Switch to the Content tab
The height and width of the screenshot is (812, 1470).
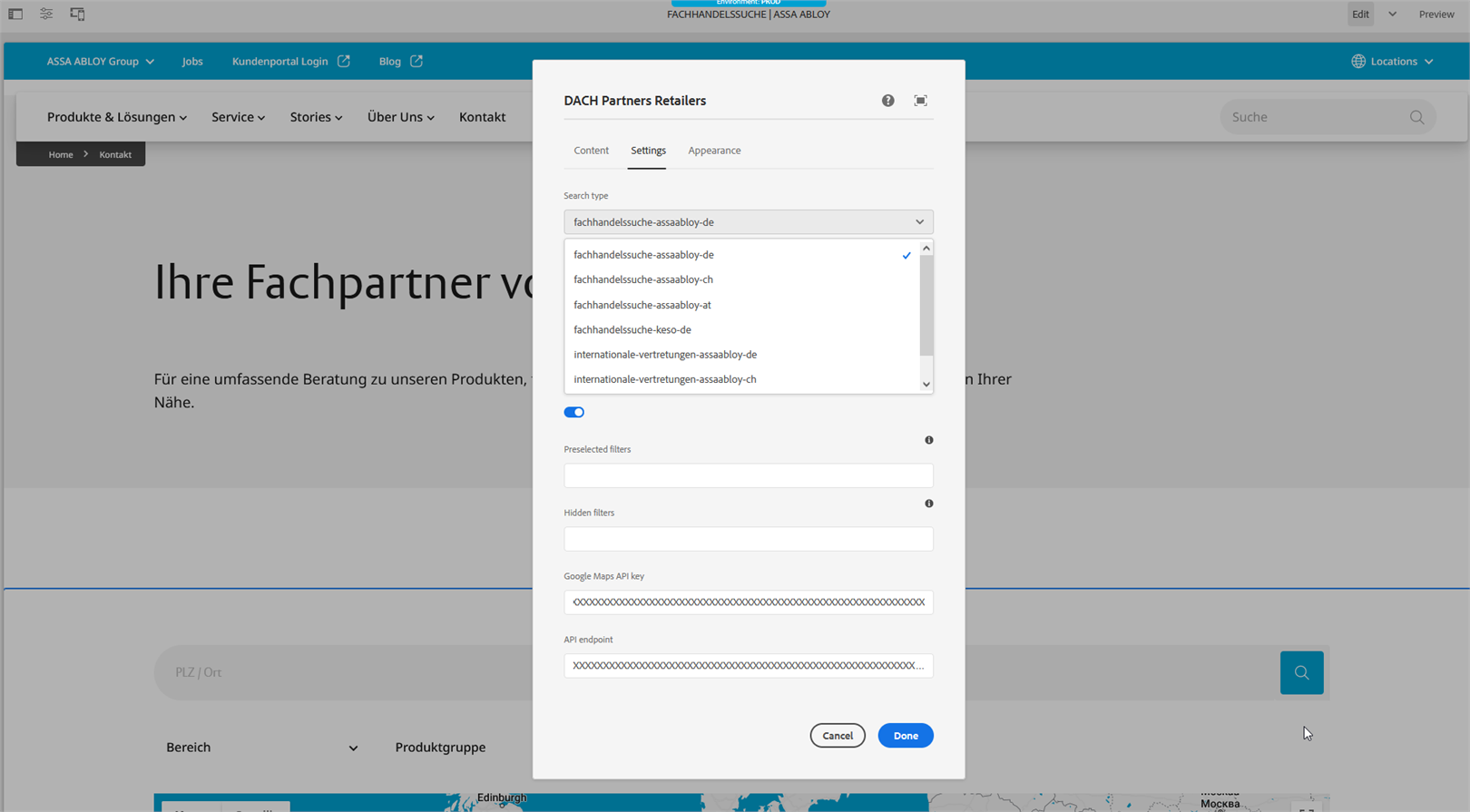click(591, 151)
